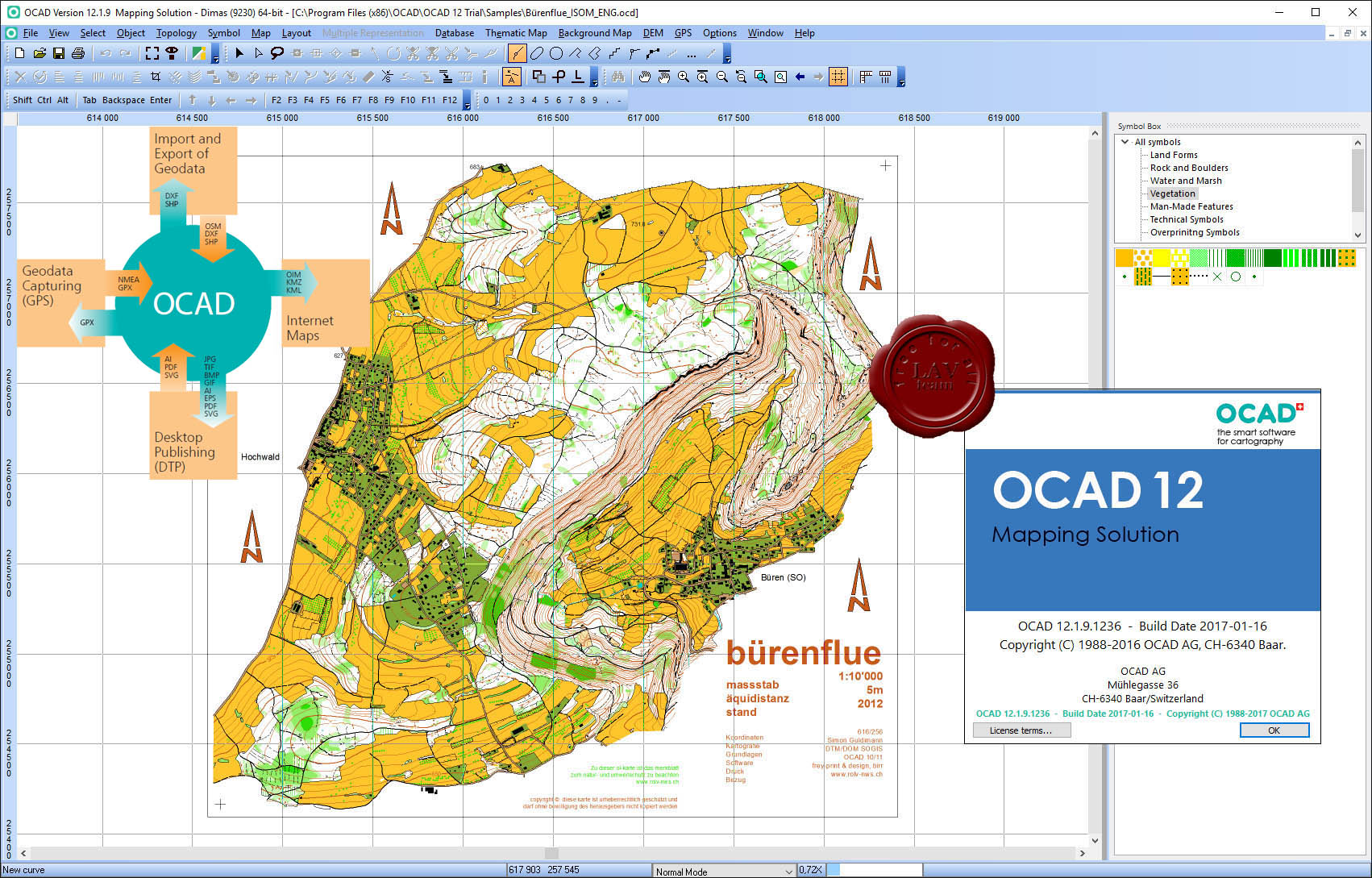Click the full screen view icon
The image size is (1372, 878).
[152, 53]
